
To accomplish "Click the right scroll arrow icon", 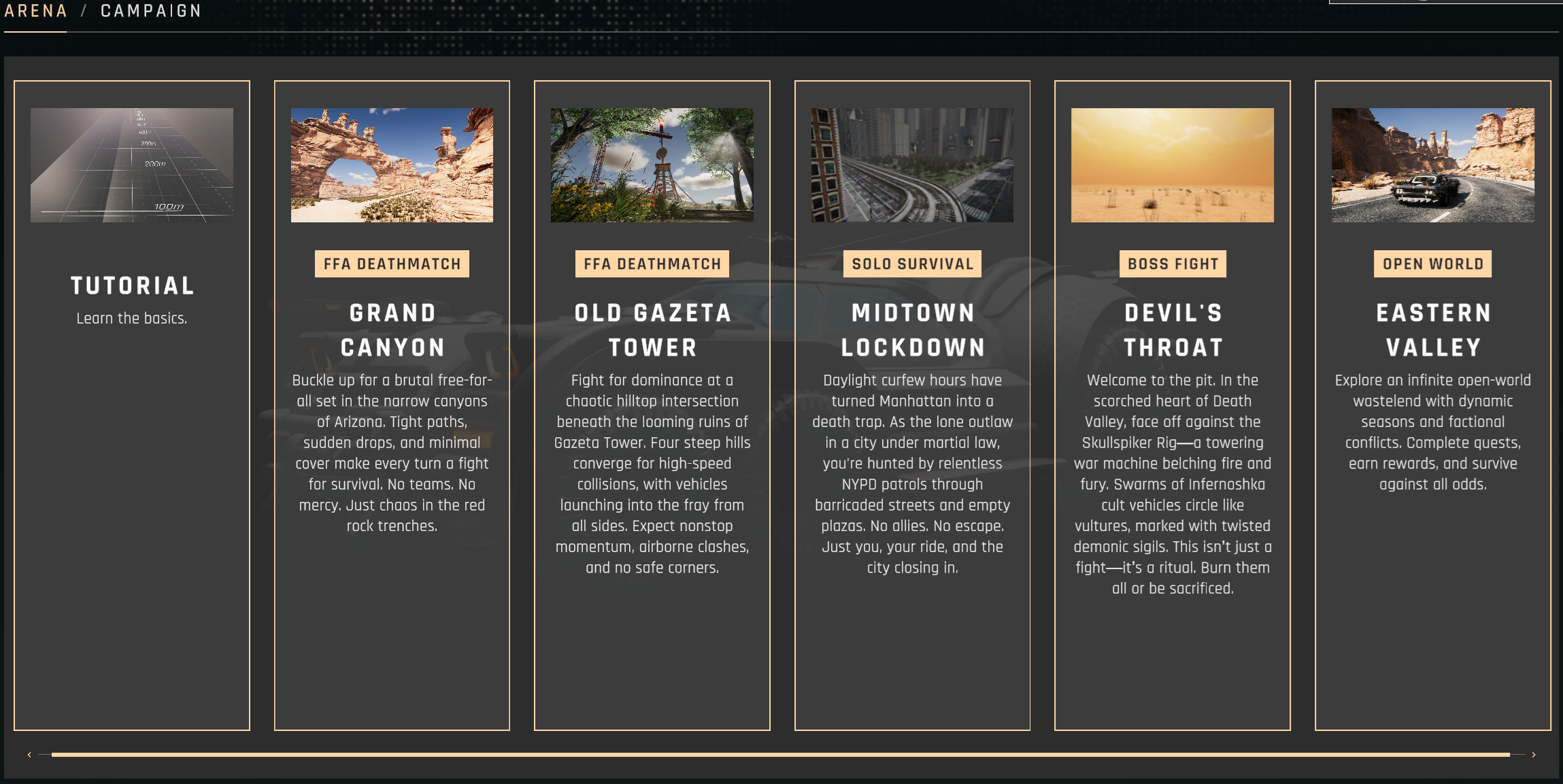I will click(x=1533, y=755).
